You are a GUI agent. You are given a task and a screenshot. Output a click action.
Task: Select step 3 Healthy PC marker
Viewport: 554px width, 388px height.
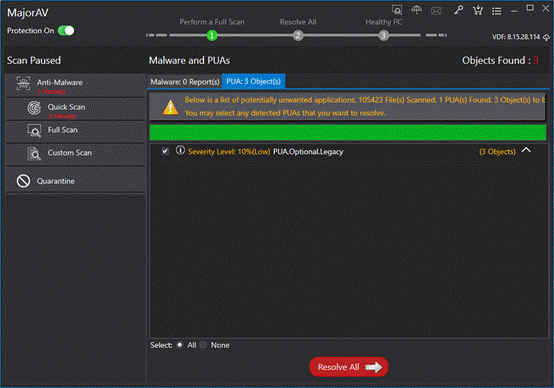383,35
